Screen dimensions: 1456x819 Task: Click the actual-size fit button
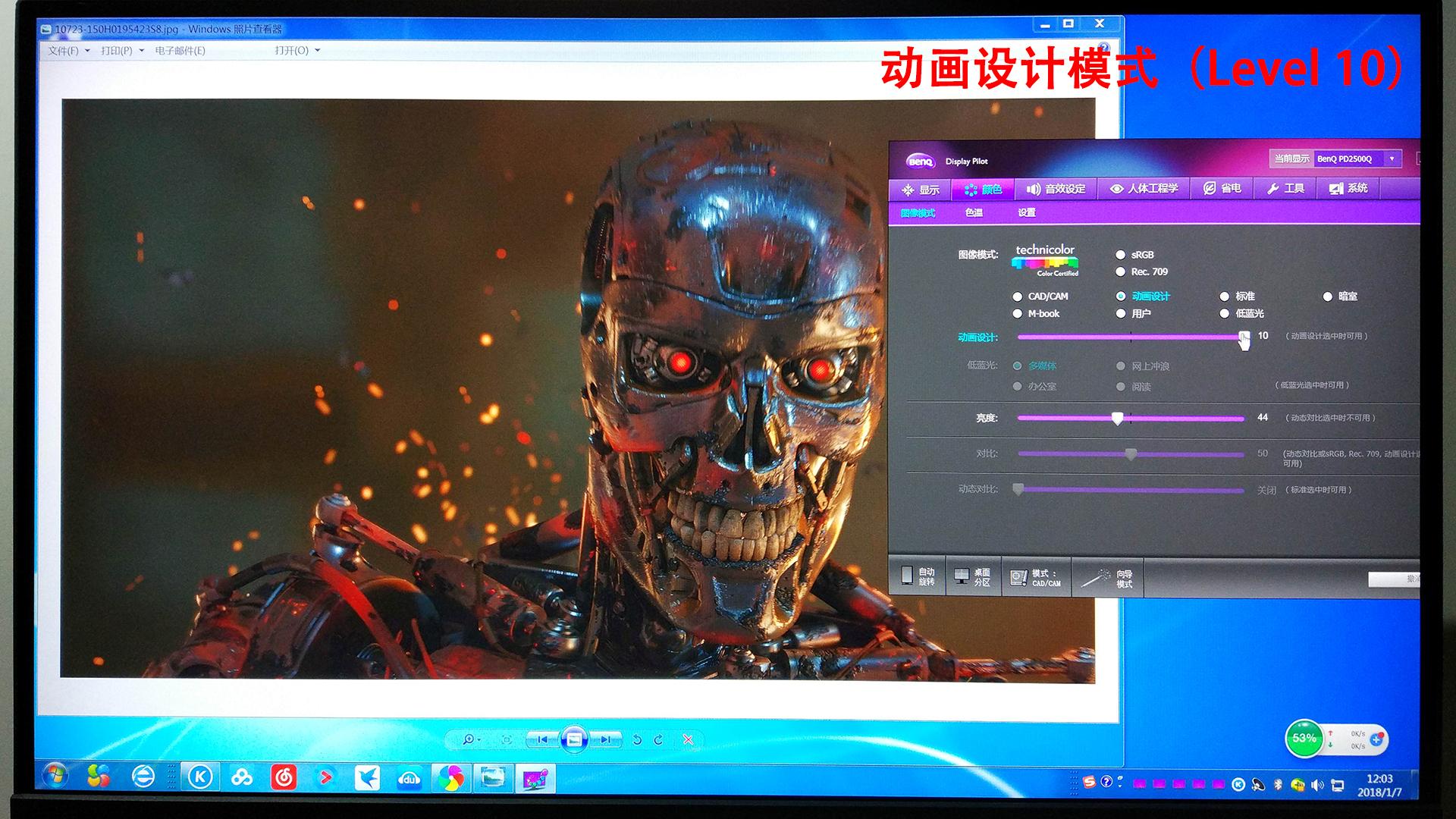(507, 739)
